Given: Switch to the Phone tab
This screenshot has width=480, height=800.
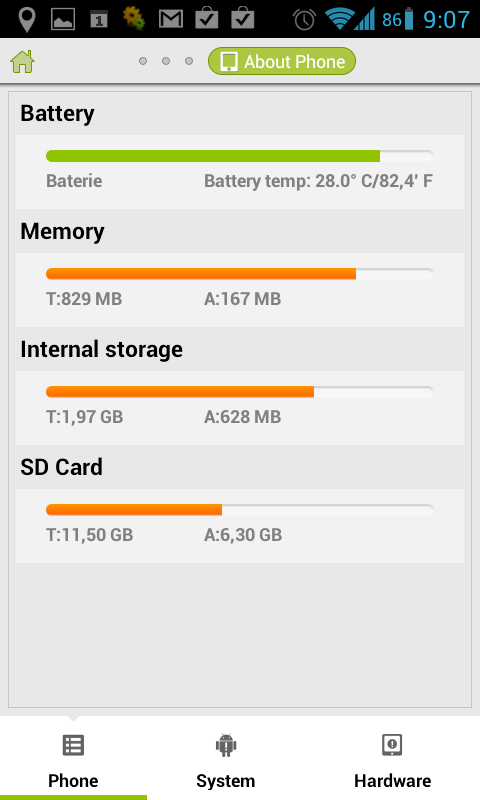Looking at the screenshot, I should (73, 758).
